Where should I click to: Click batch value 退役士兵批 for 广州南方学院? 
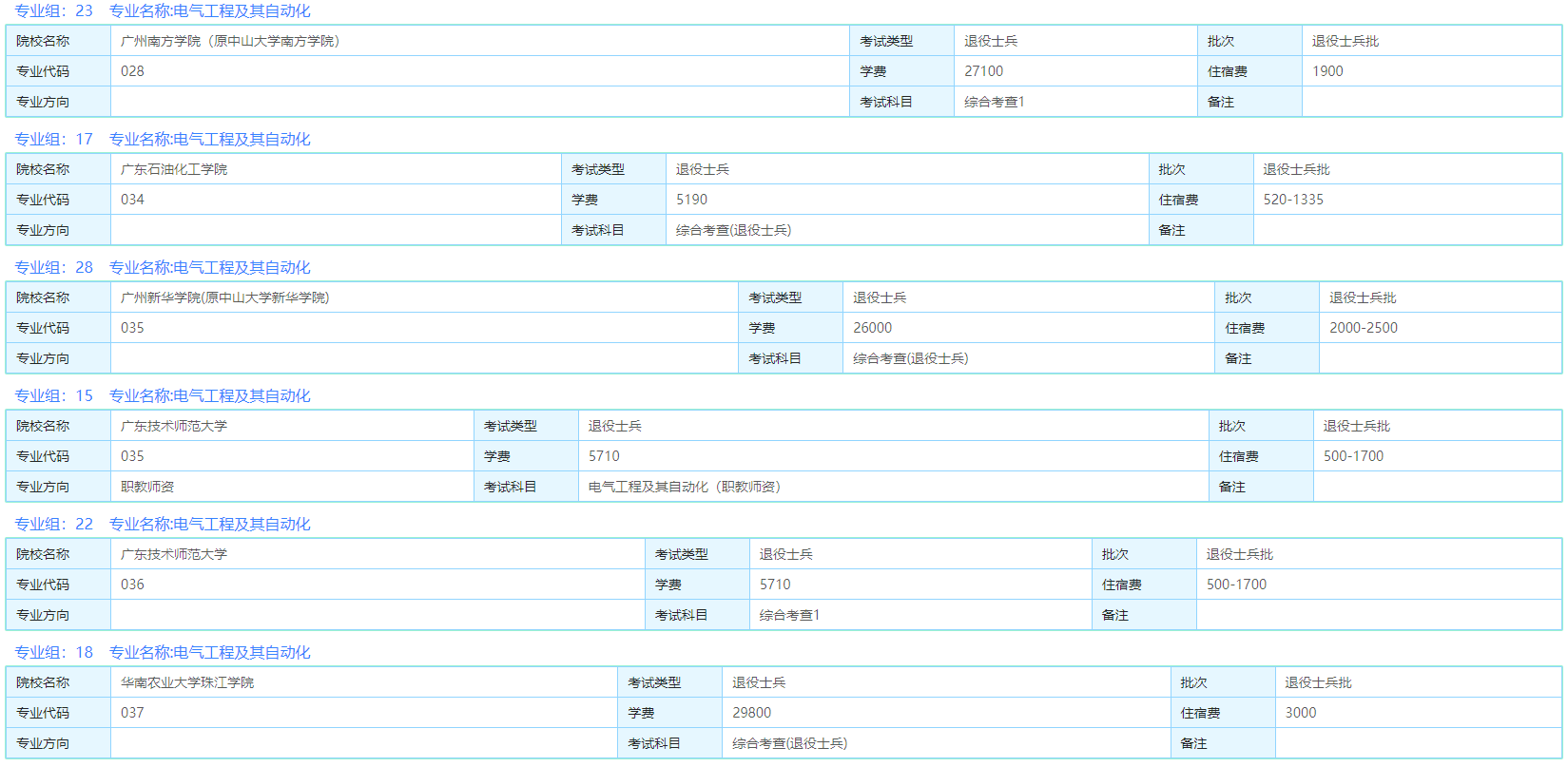click(1345, 41)
